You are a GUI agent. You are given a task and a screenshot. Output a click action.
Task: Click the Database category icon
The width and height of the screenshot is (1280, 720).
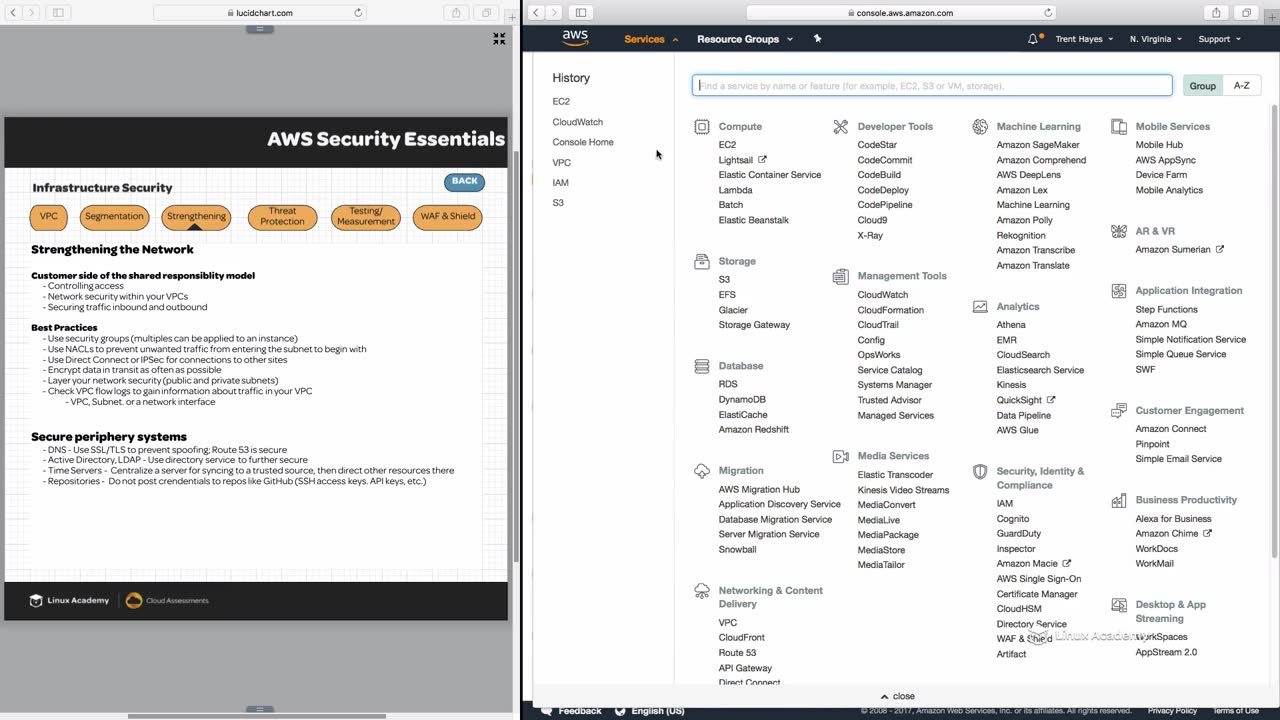[702, 366]
